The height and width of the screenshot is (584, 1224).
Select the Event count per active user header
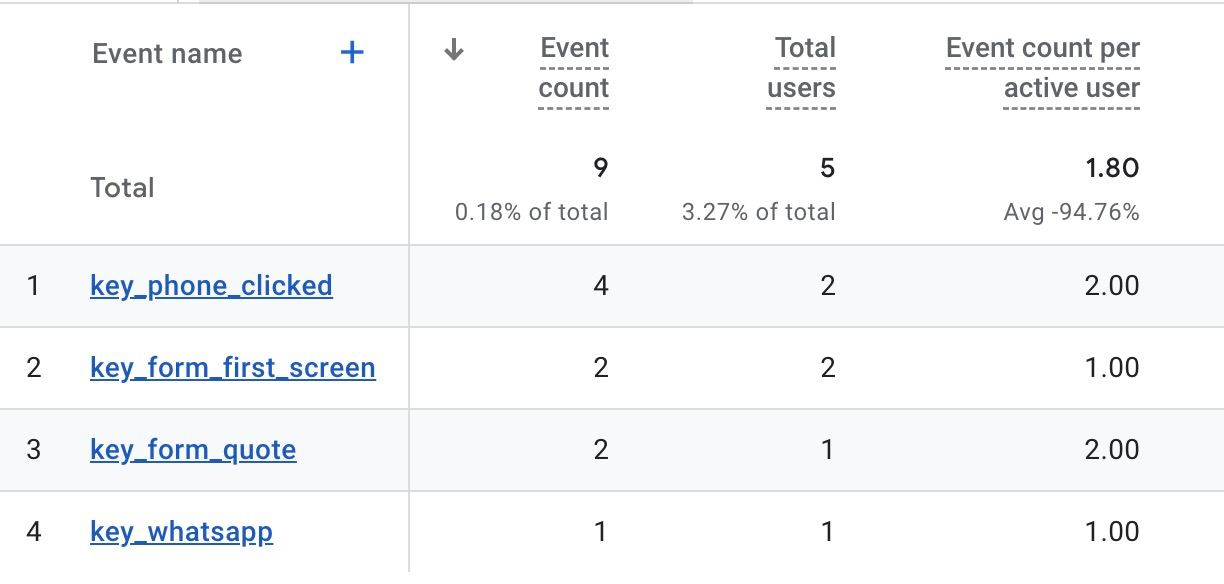tap(1042, 68)
